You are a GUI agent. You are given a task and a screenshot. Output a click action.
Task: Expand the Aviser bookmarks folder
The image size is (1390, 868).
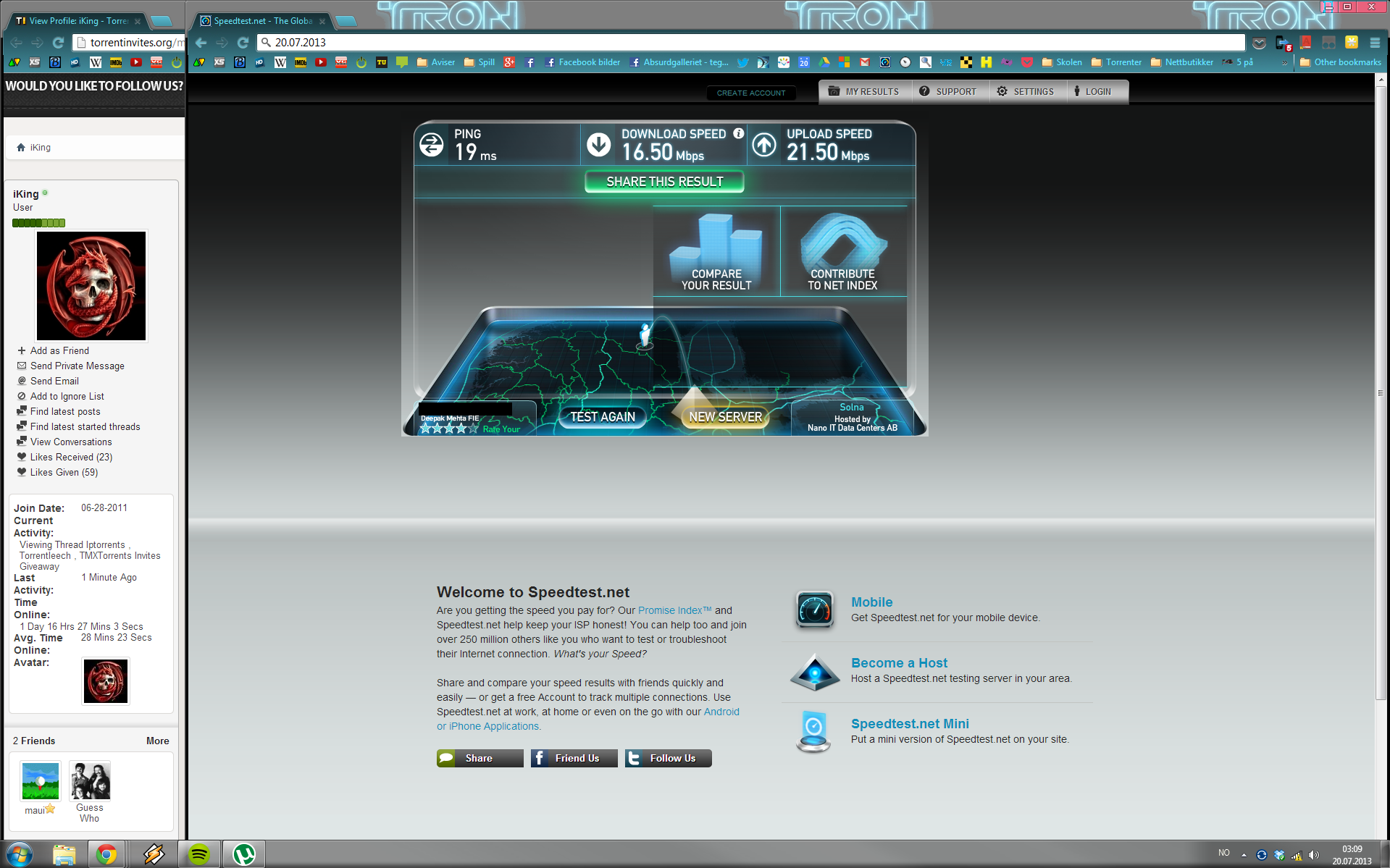click(436, 62)
